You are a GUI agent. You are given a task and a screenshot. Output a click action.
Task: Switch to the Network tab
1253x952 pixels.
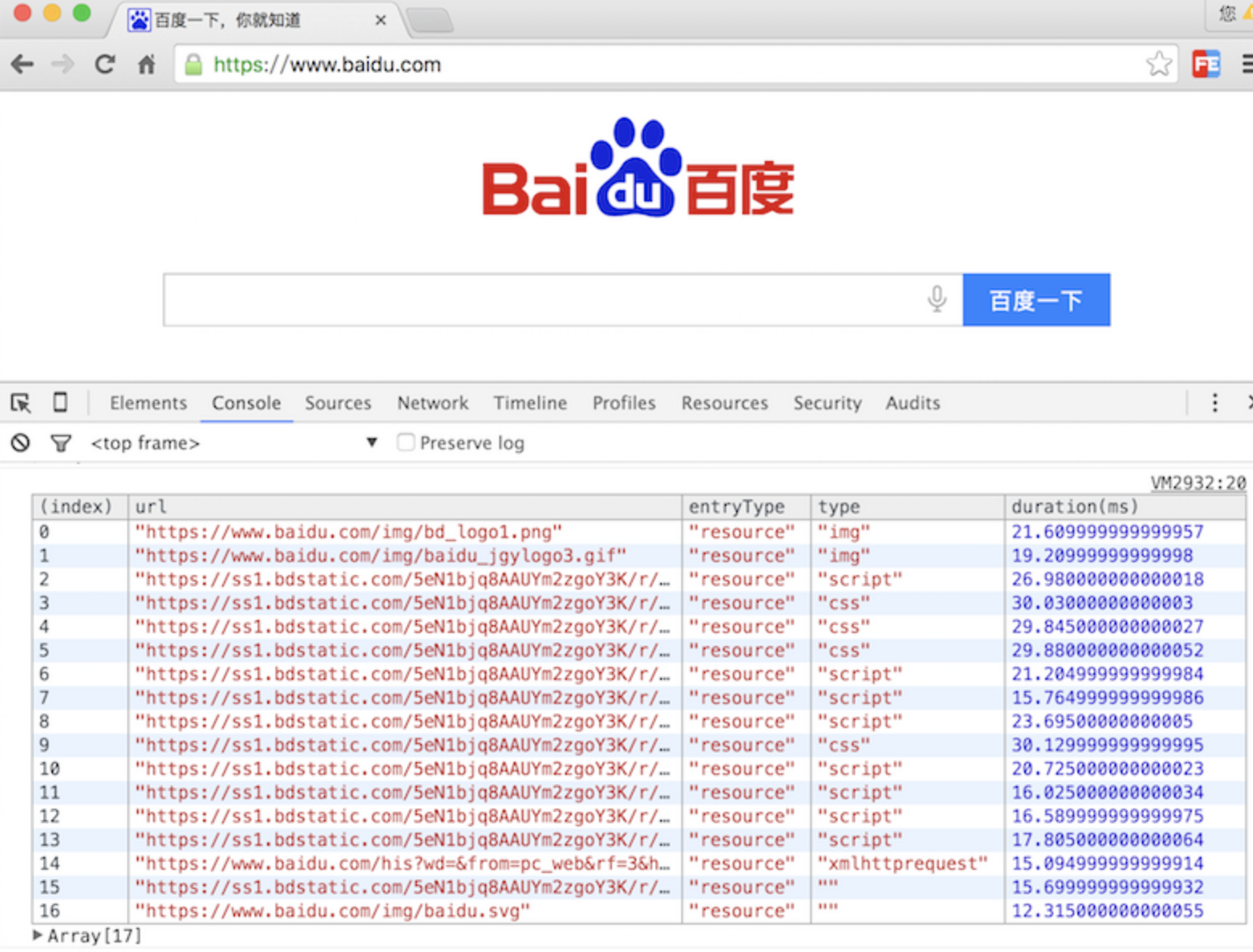pos(432,403)
